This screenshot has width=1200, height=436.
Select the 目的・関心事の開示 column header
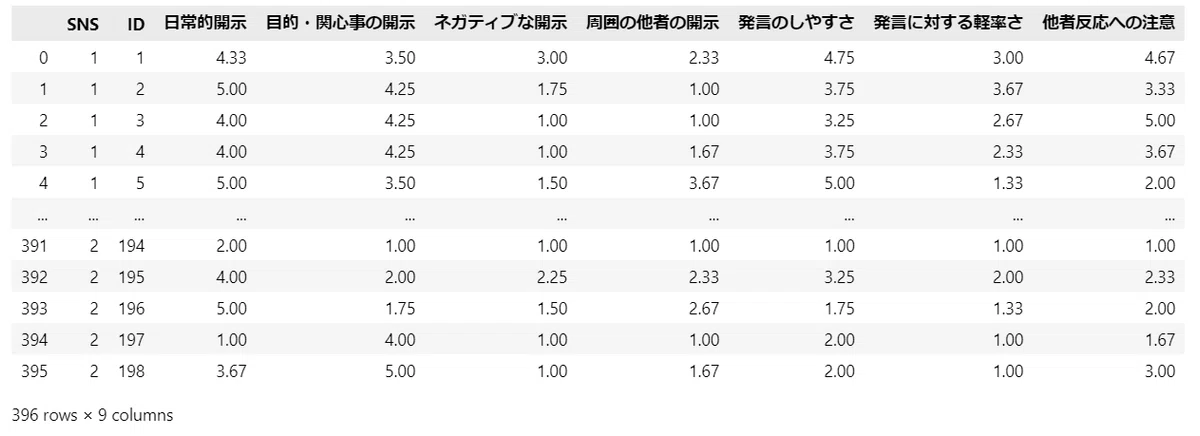(340, 25)
